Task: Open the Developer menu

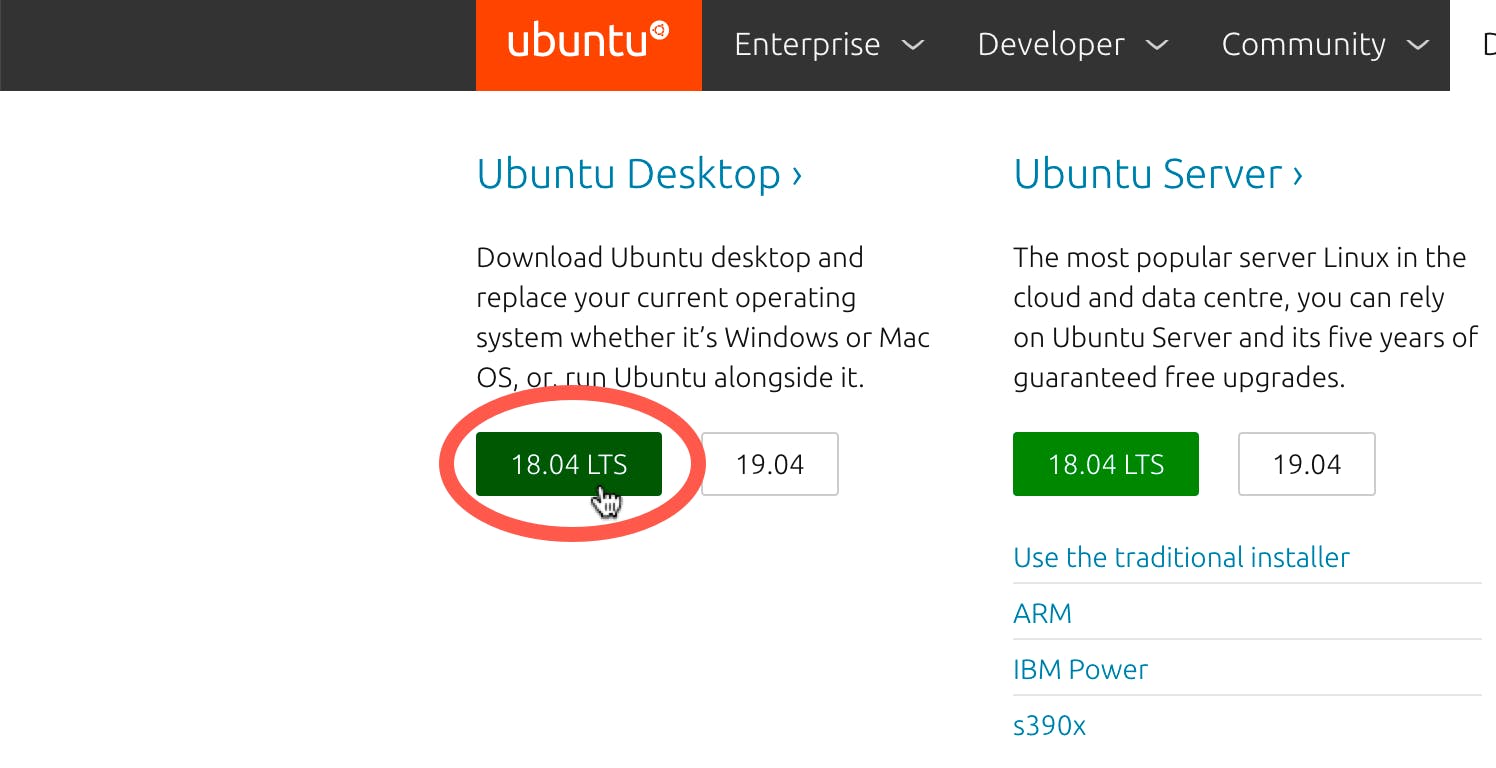Action: (x=1051, y=45)
